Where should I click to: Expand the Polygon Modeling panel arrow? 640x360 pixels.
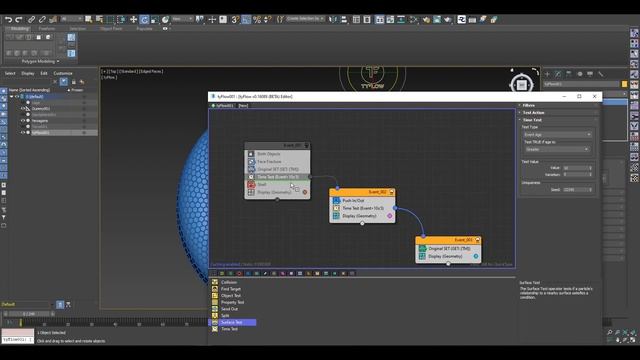[x=58, y=62]
